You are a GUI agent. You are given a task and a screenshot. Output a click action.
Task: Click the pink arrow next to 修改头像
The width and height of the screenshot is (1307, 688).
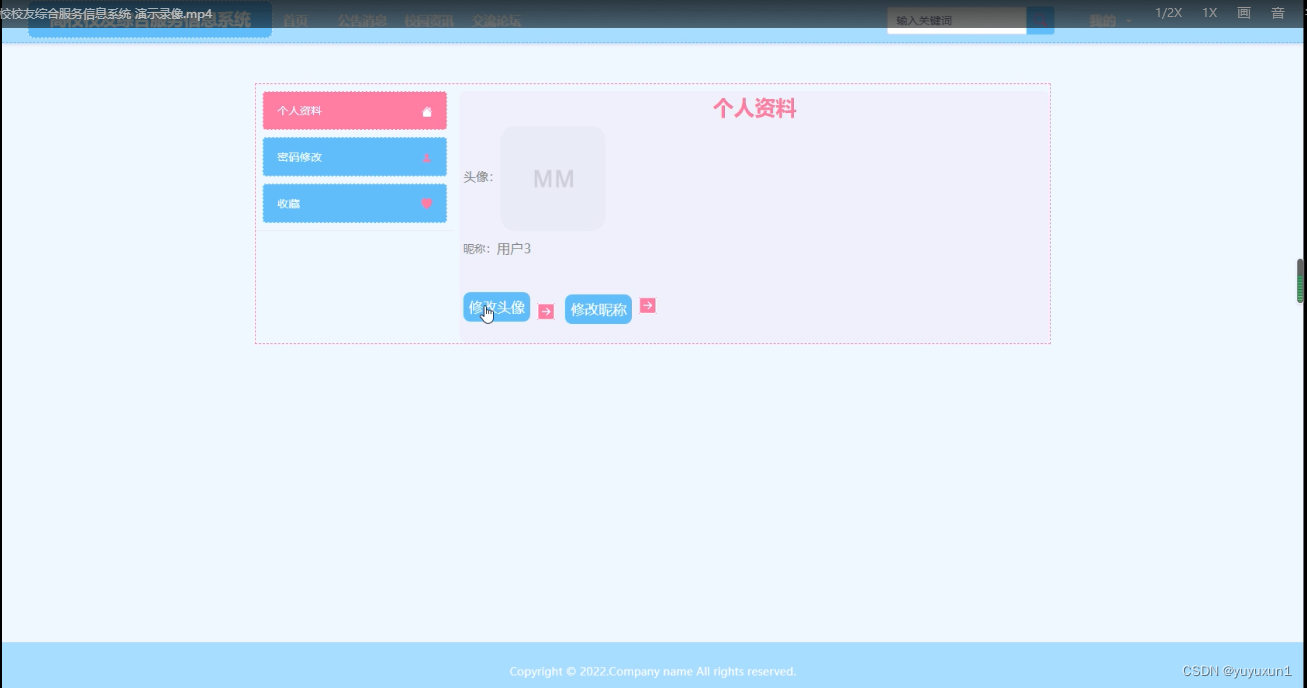pyautogui.click(x=546, y=311)
